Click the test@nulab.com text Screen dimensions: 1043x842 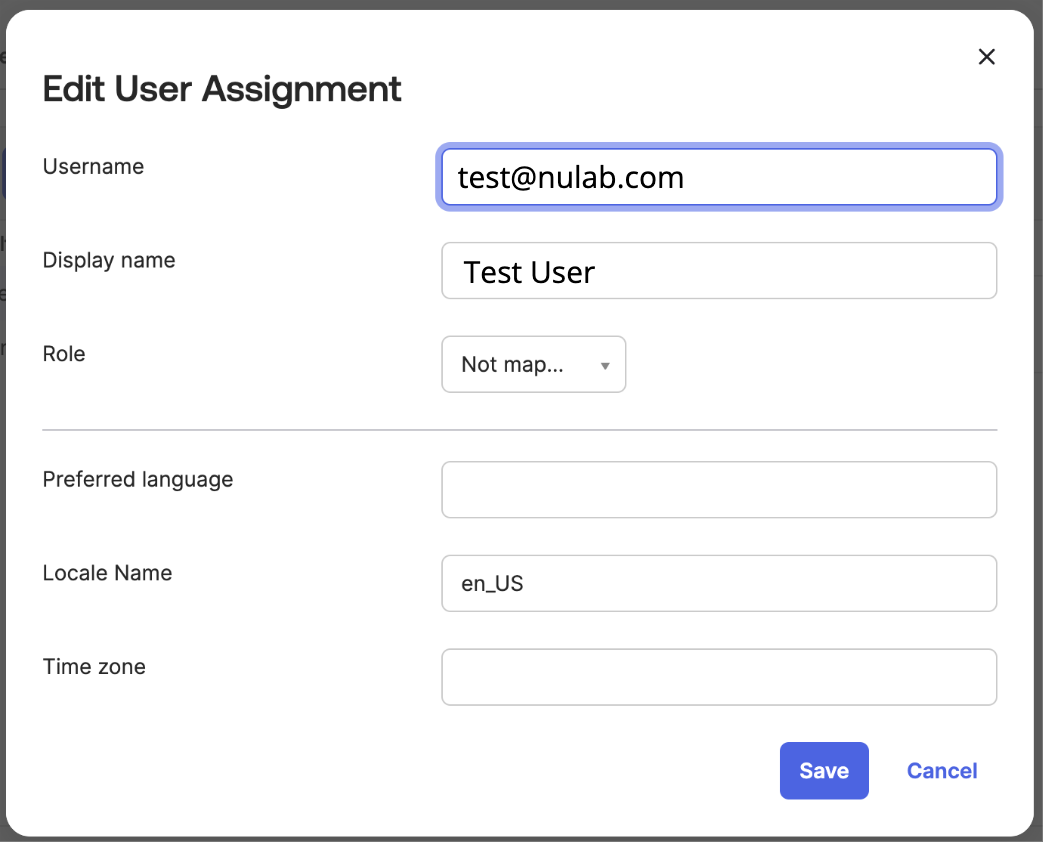click(x=571, y=178)
